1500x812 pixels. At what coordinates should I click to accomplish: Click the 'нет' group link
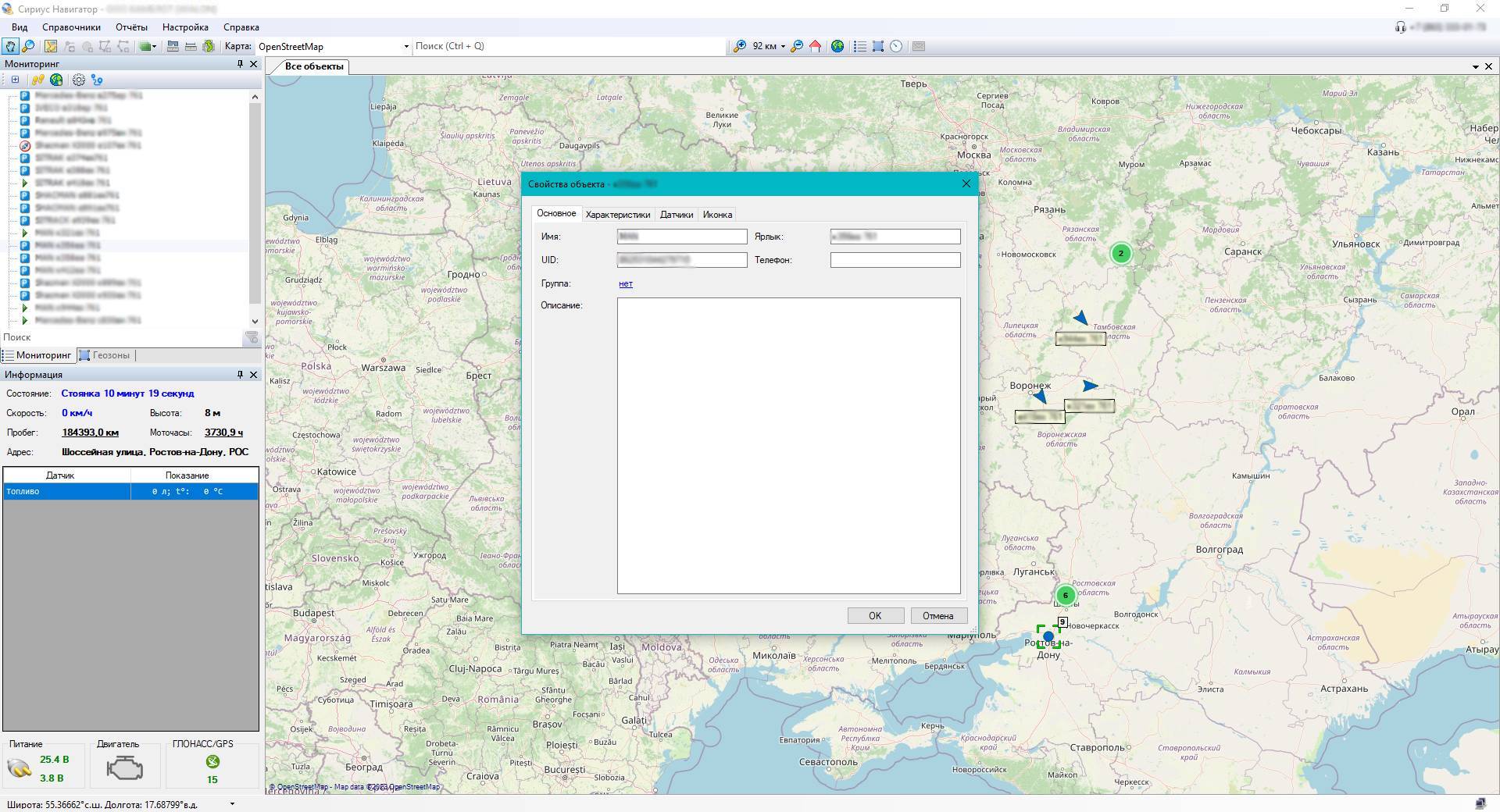coord(625,284)
